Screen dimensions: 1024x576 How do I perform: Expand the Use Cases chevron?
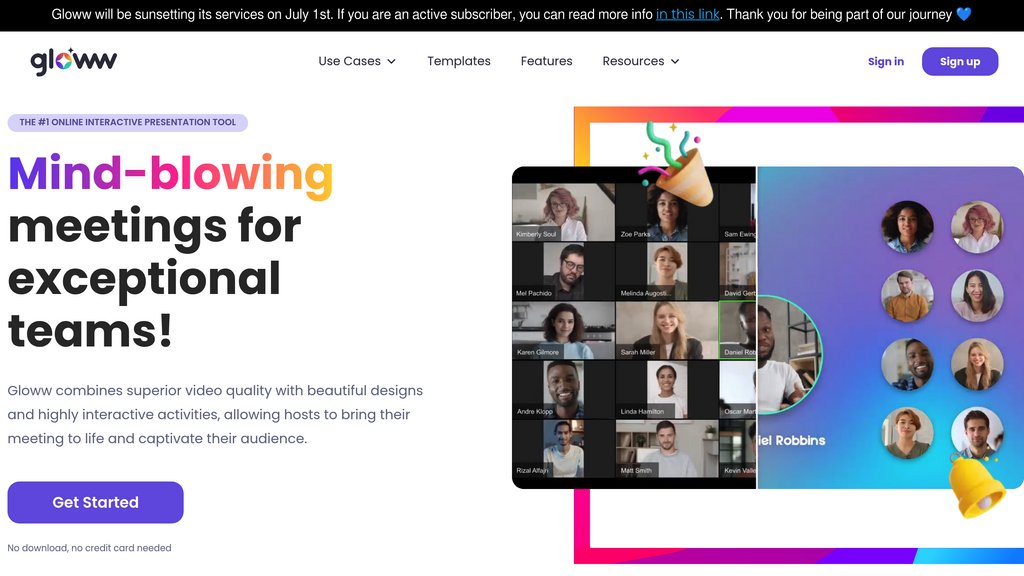(x=391, y=61)
